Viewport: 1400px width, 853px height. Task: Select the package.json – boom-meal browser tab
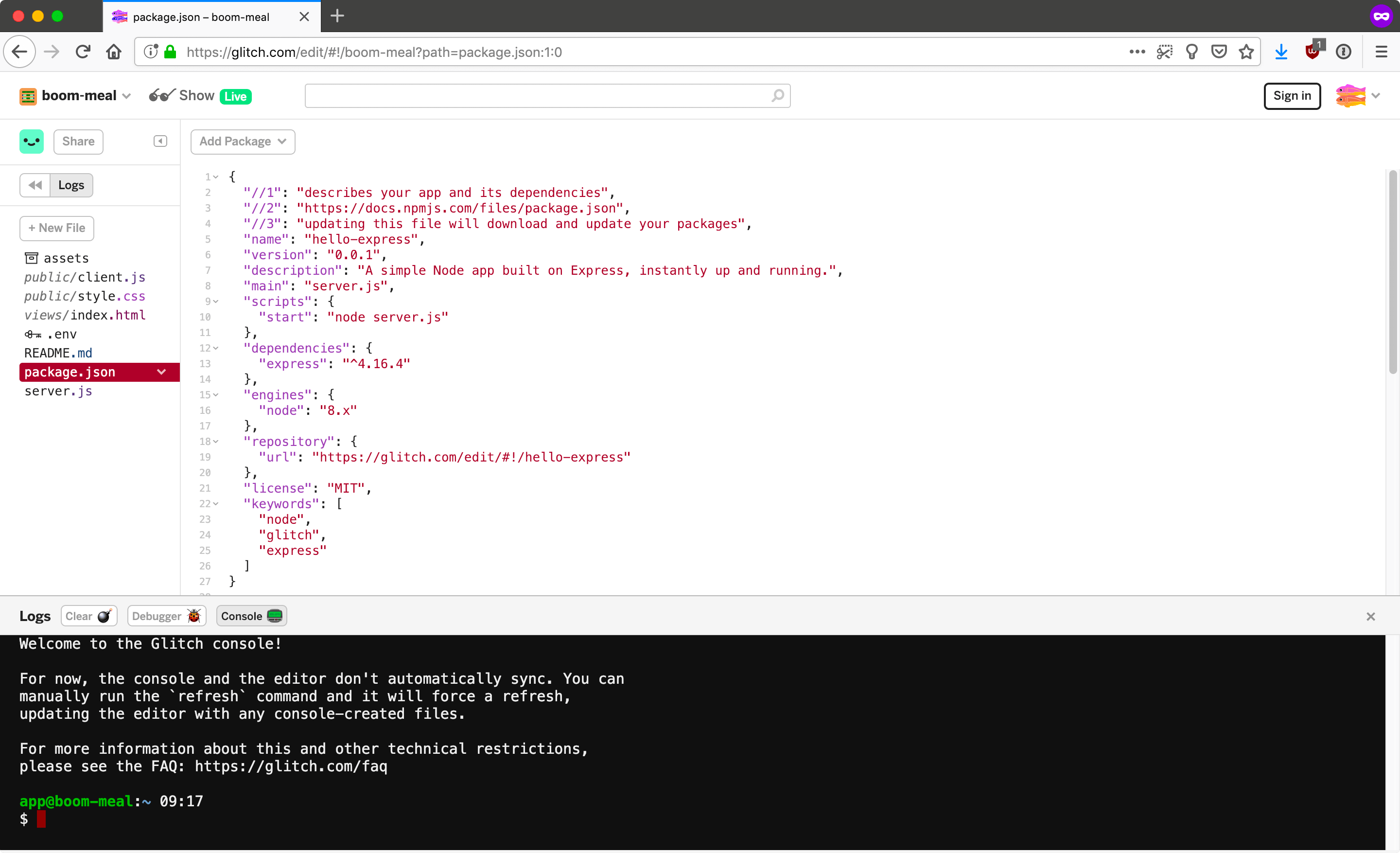click(x=211, y=17)
